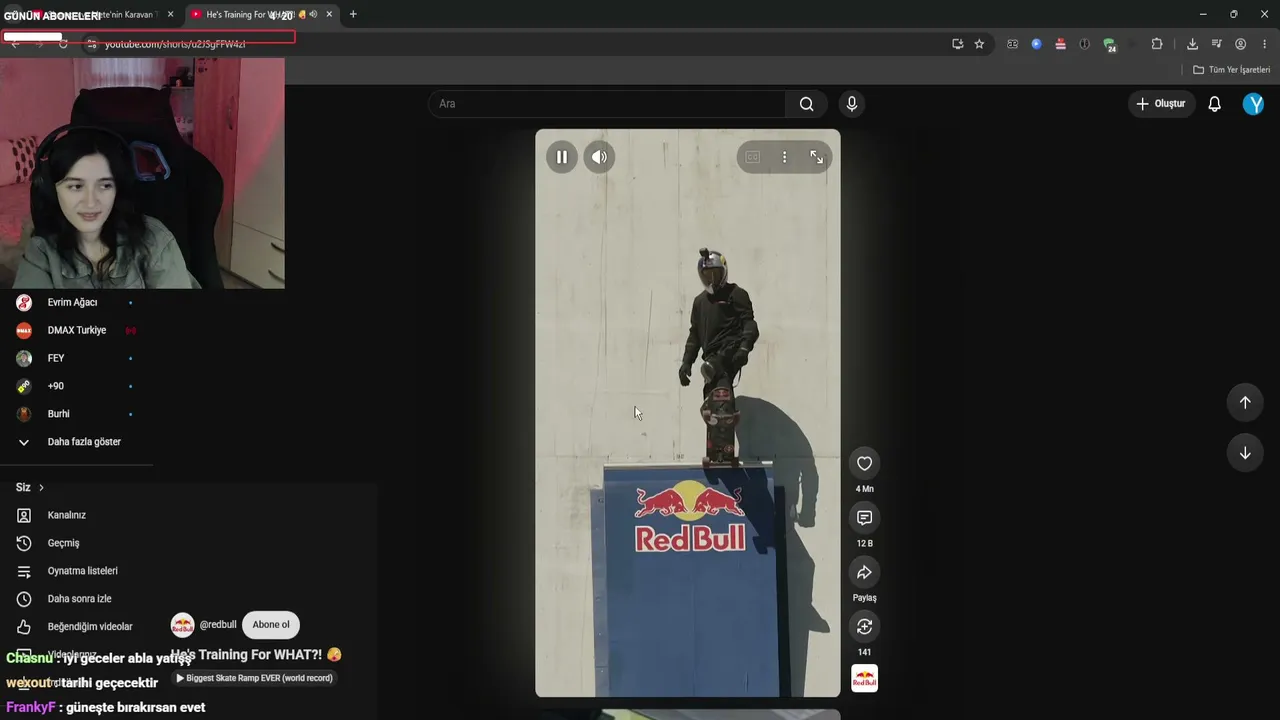The height and width of the screenshot is (720, 1280).
Task: Mute the tab via its speaker icon
Action: (313, 14)
